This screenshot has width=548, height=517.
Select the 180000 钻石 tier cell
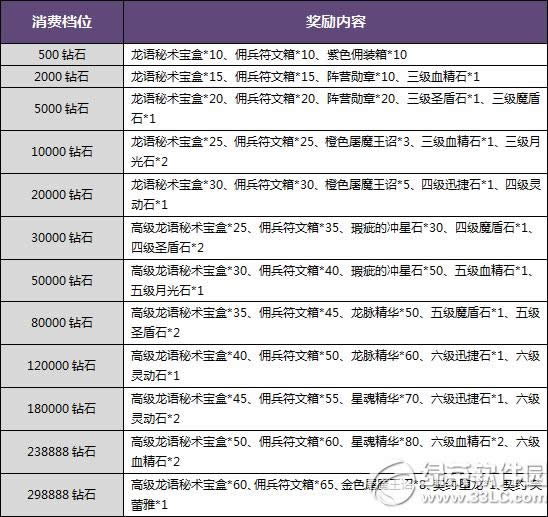[x=62, y=409]
